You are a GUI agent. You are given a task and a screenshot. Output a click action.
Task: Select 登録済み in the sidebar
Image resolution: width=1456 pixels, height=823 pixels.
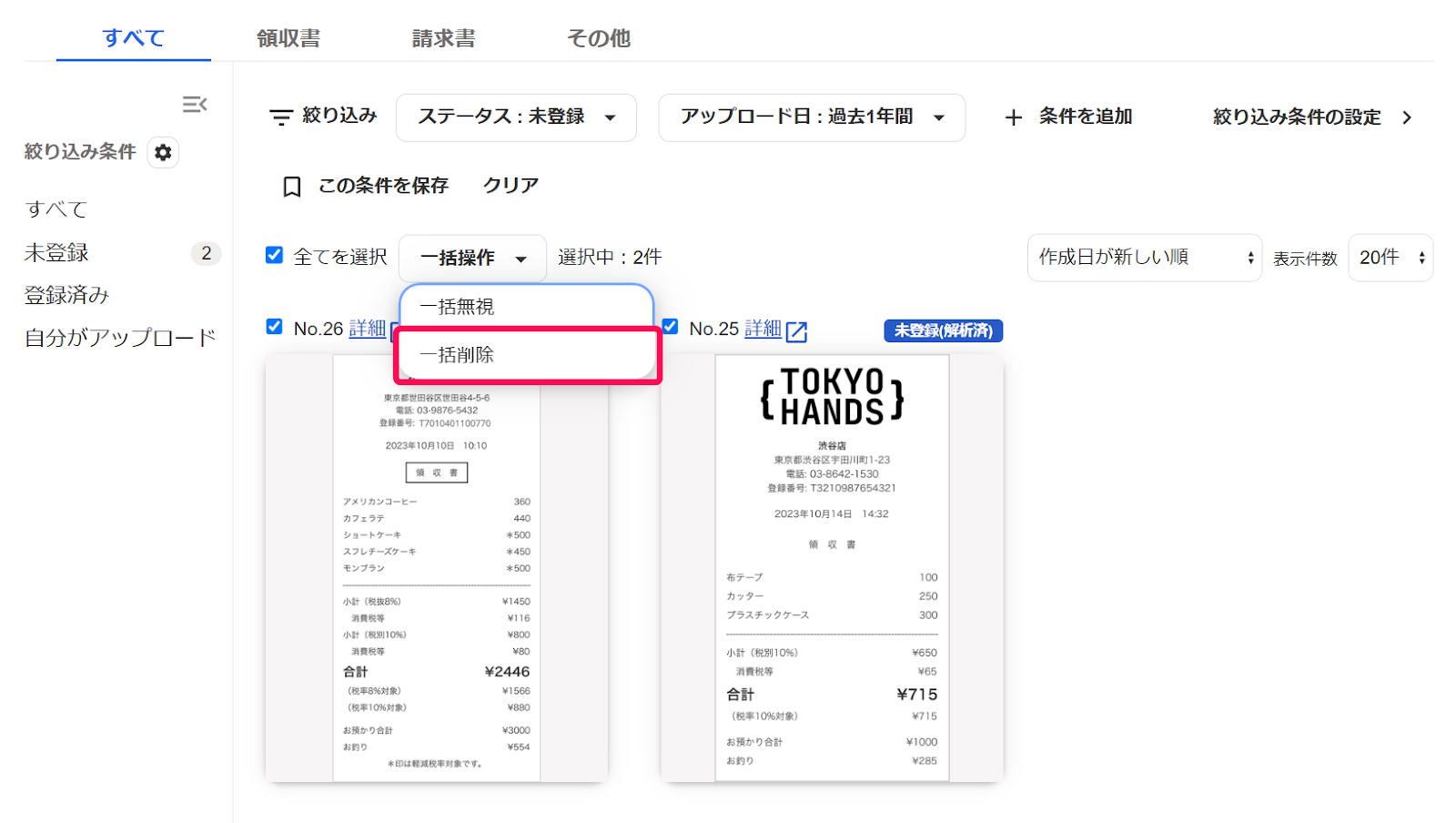tap(67, 295)
